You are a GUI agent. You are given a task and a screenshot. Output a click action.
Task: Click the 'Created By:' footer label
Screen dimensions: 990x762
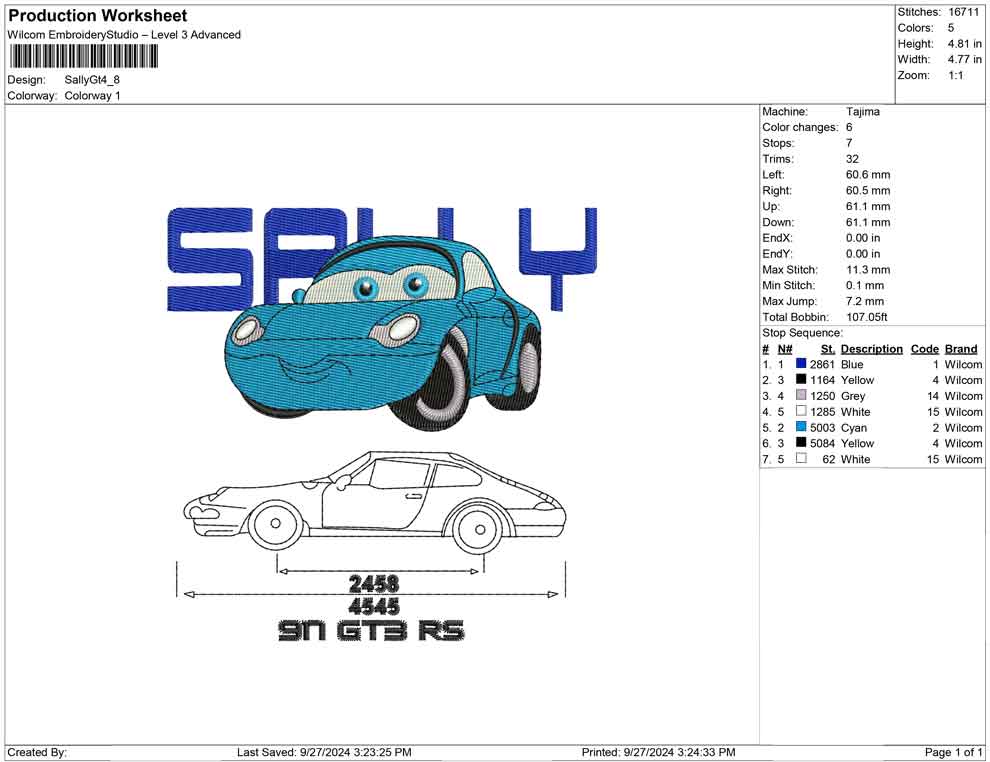[37, 752]
